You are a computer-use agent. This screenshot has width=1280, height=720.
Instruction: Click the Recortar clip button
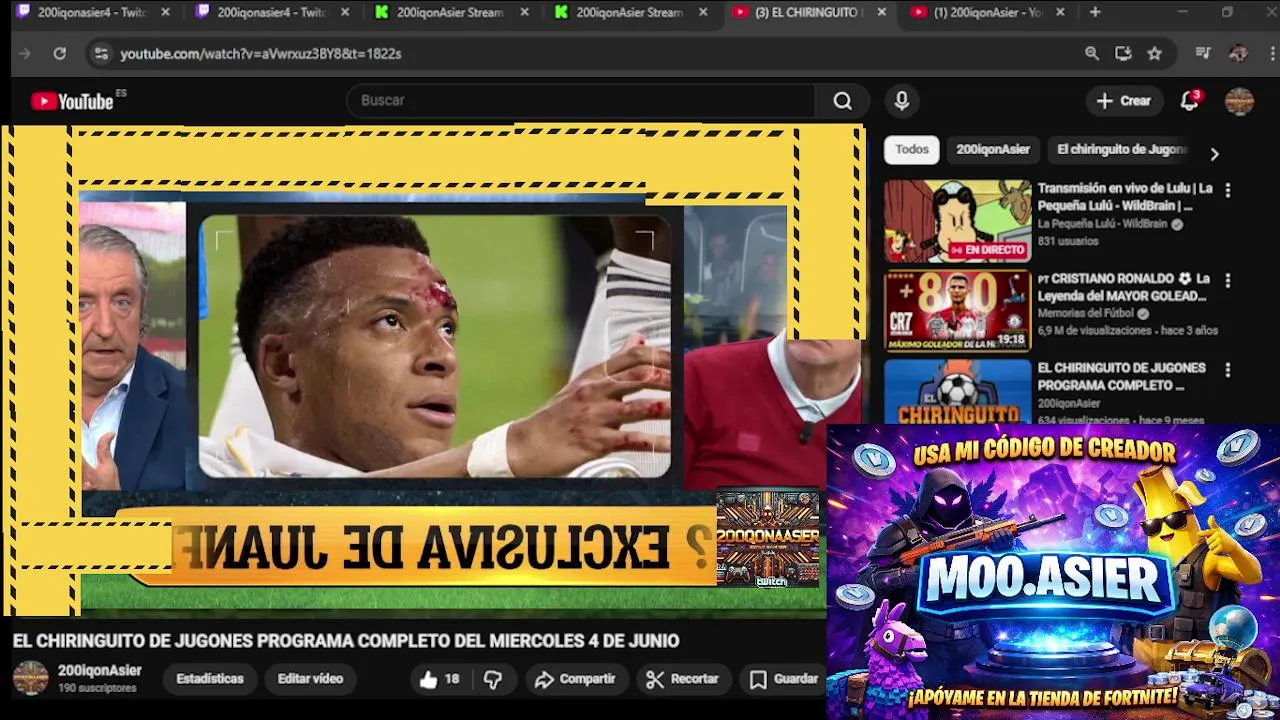pos(683,679)
